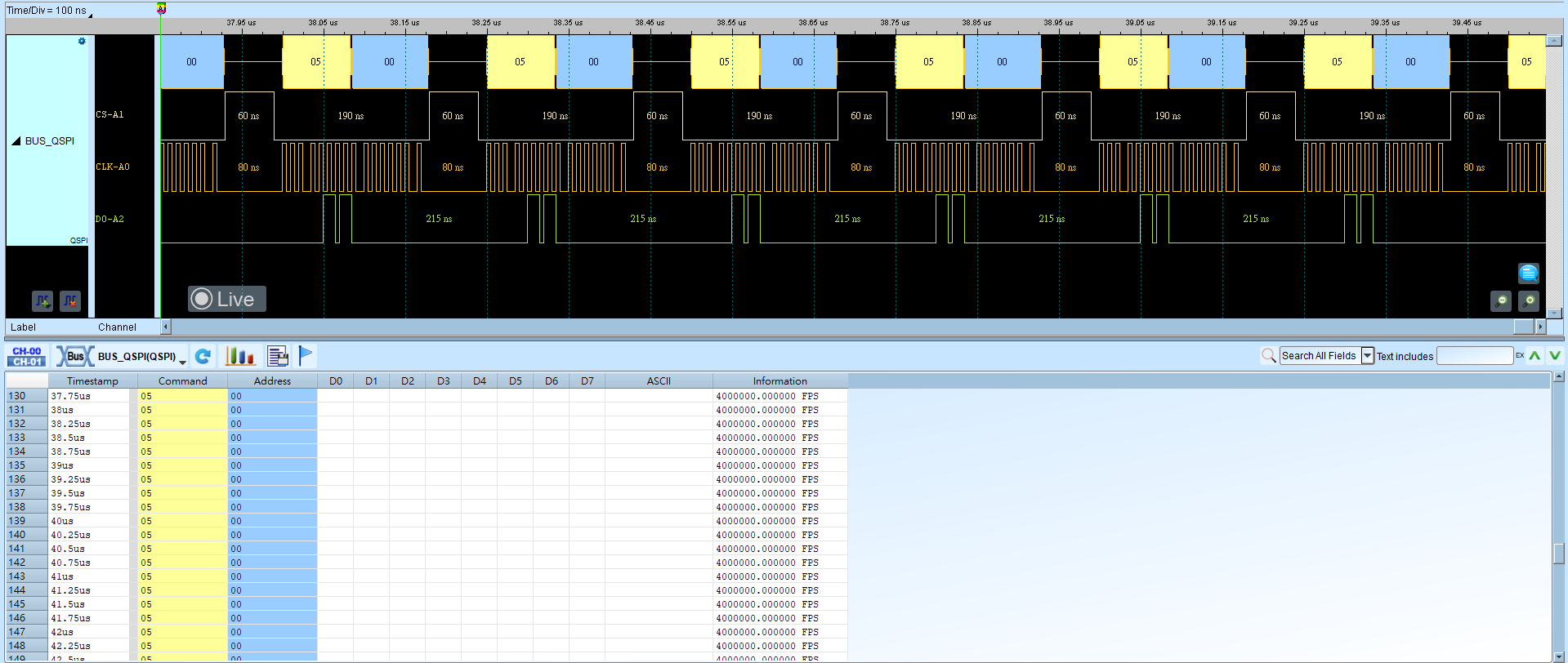Screen dimensions: 1568x663
Task: Click waveform horizontal scrollbar left arrow
Action: [x=166, y=327]
